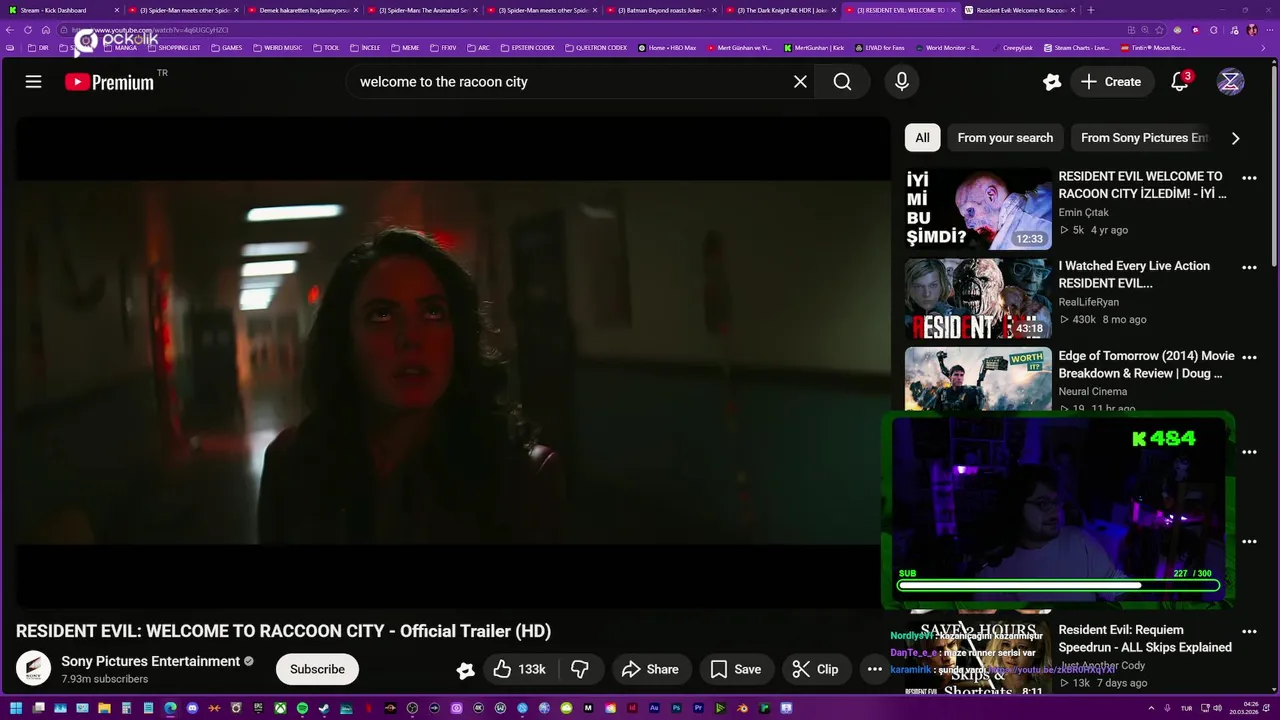The image size is (1280, 720).
Task: Open more actions ellipsis beside Clip
Action: tap(874, 669)
